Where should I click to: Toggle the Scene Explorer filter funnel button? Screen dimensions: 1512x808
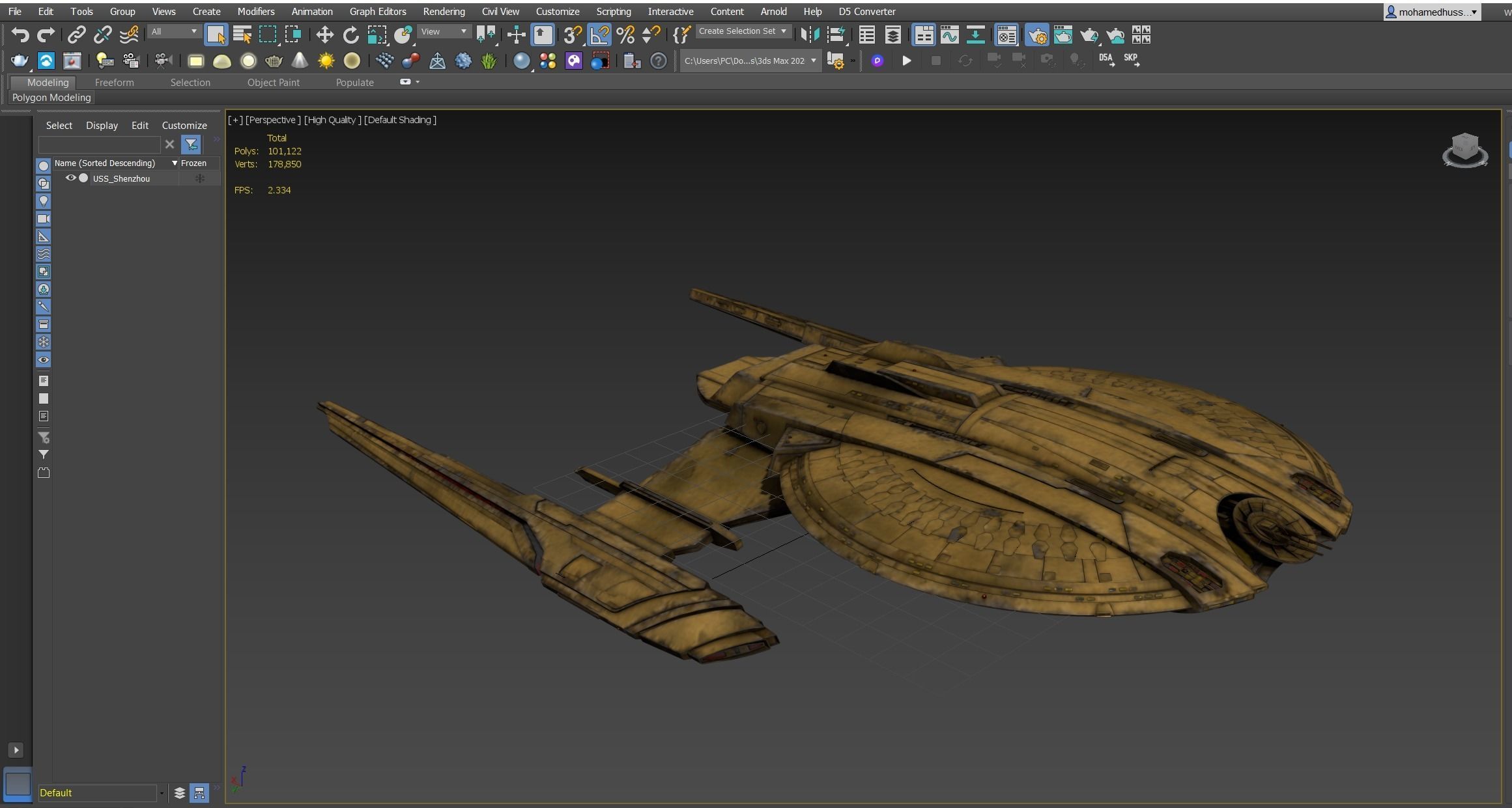pos(191,144)
